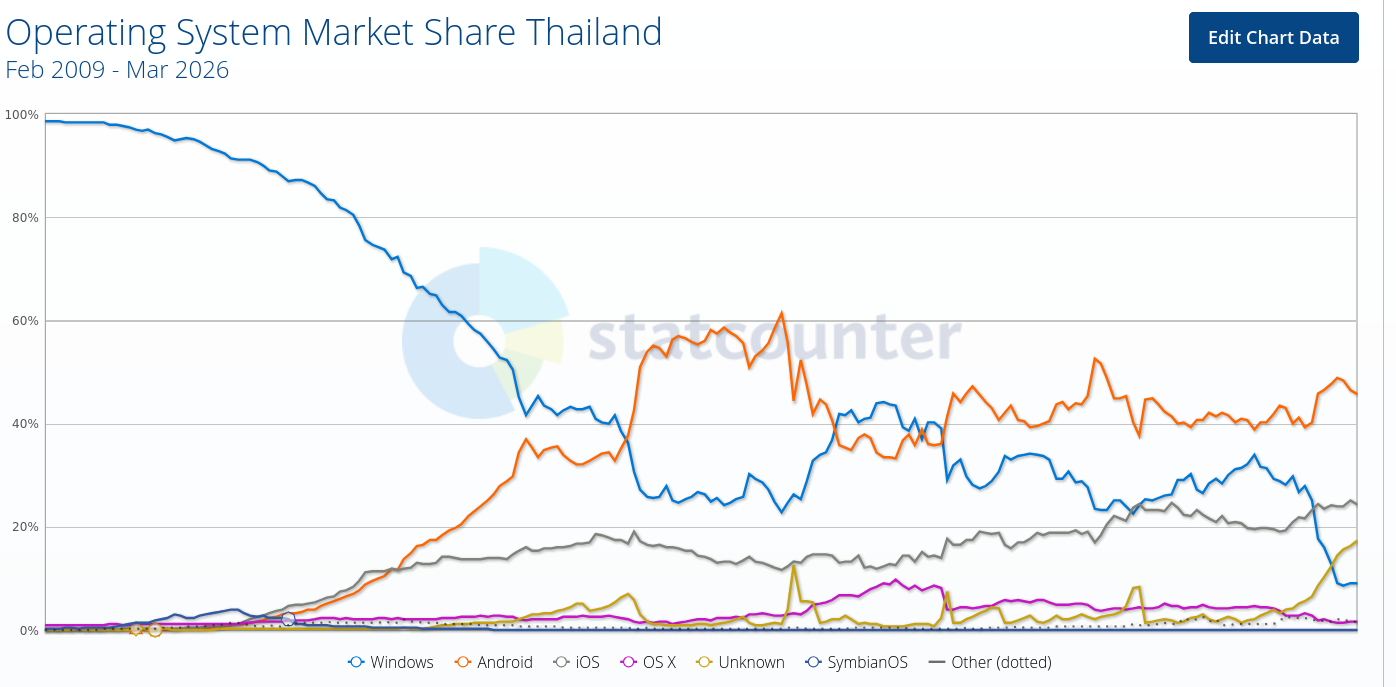The image size is (1396, 687).
Task: Click the blue Windows legend marker icon
Action: [357, 662]
